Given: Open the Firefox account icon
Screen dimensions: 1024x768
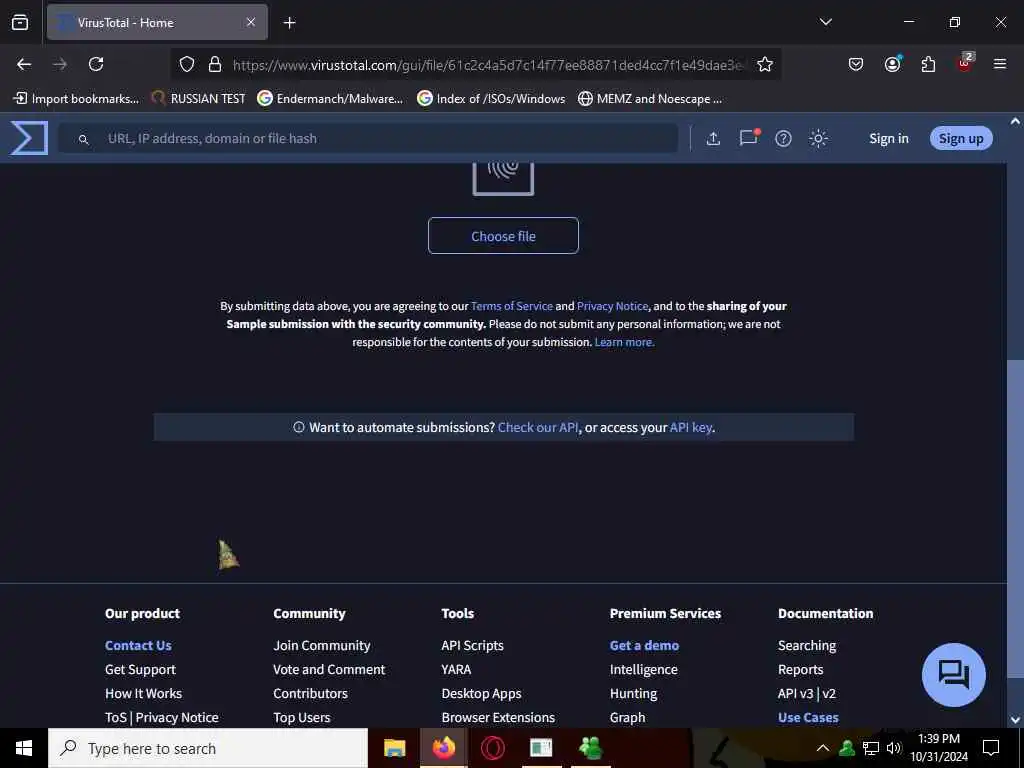Looking at the screenshot, I should tap(892, 64).
